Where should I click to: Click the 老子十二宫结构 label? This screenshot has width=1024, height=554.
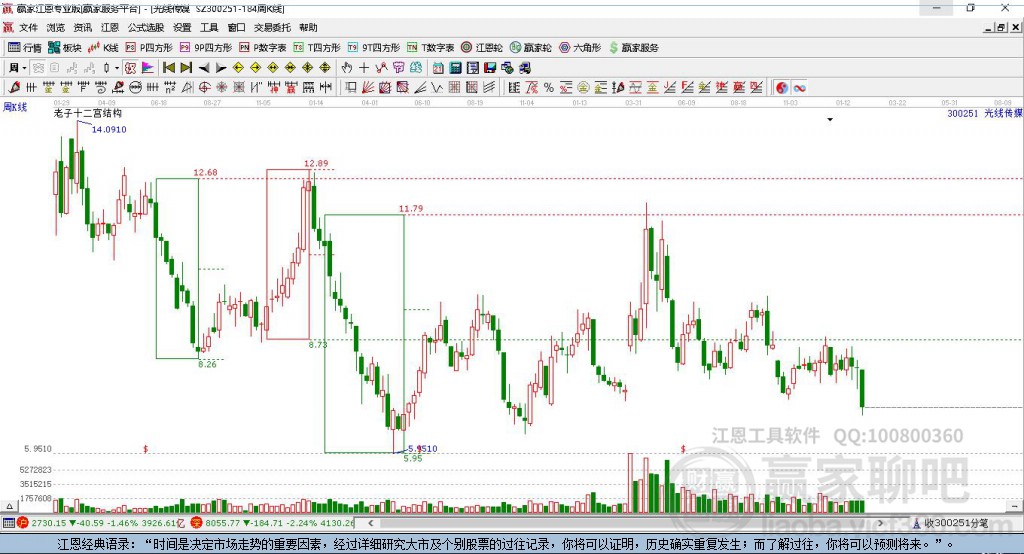(x=88, y=114)
